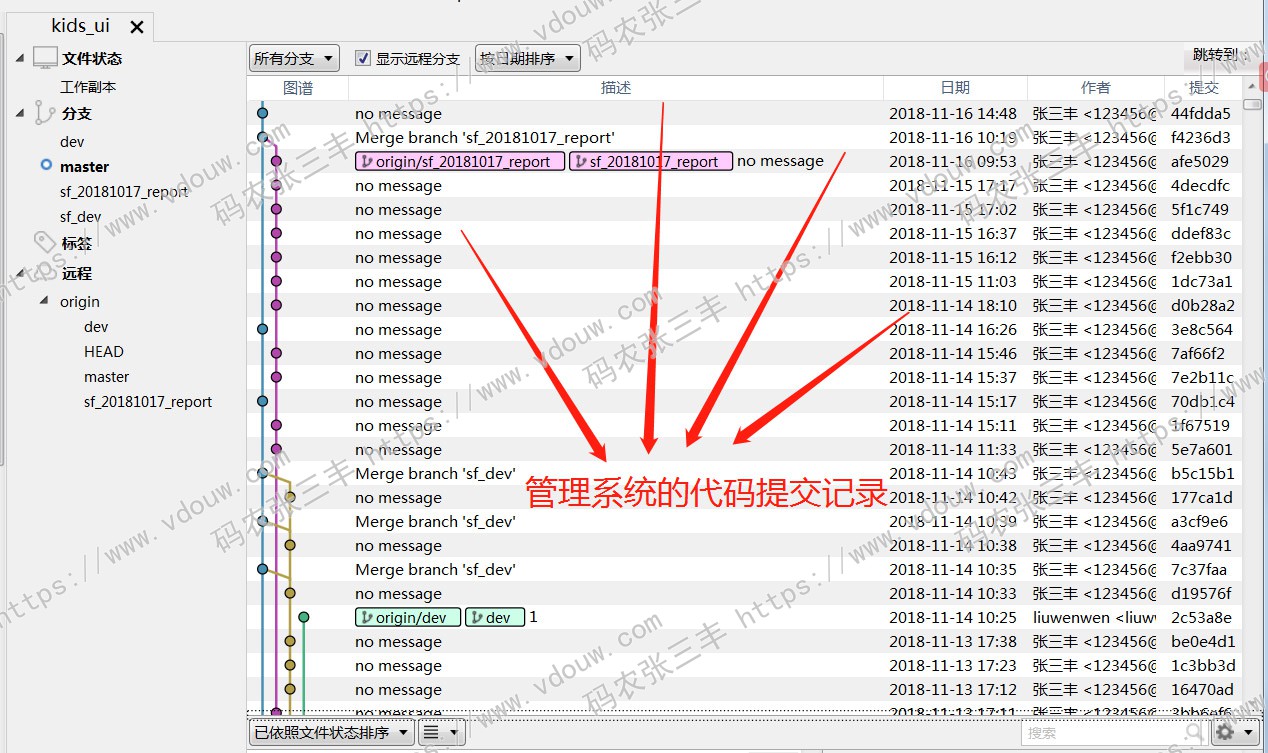The height and width of the screenshot is (753, 1268).
Task: Click the origin/dev remote branch tag
Action: click(408, 618)
